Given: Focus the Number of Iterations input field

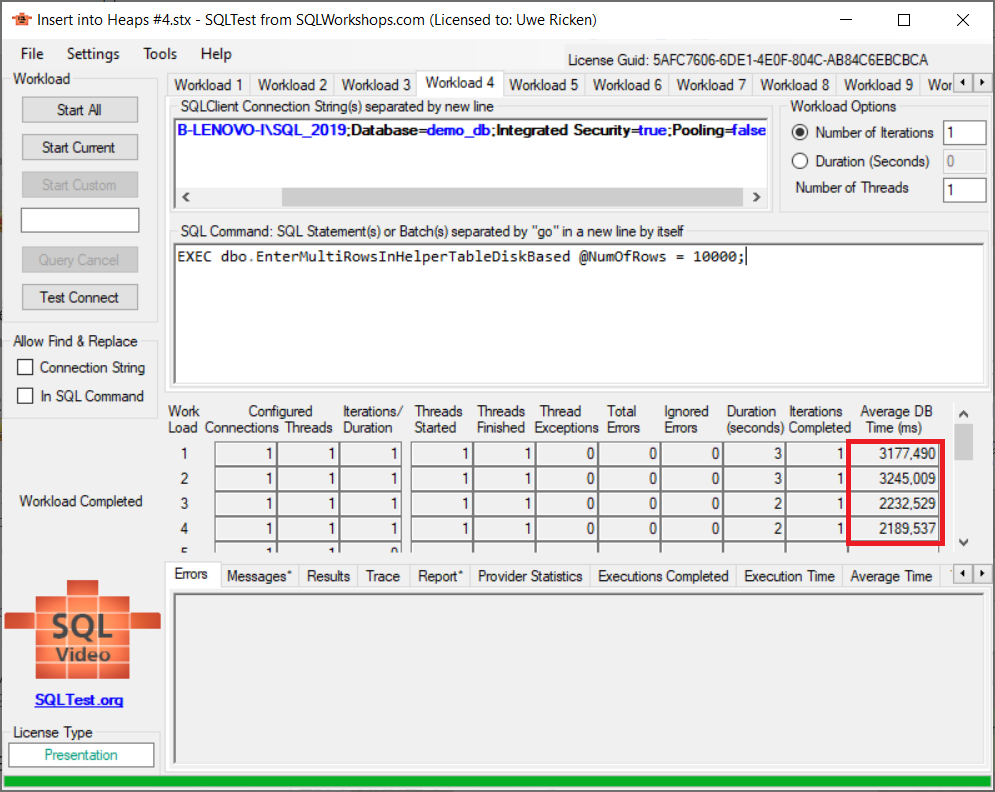Looking at the screenshot, I should pos(964,133).
